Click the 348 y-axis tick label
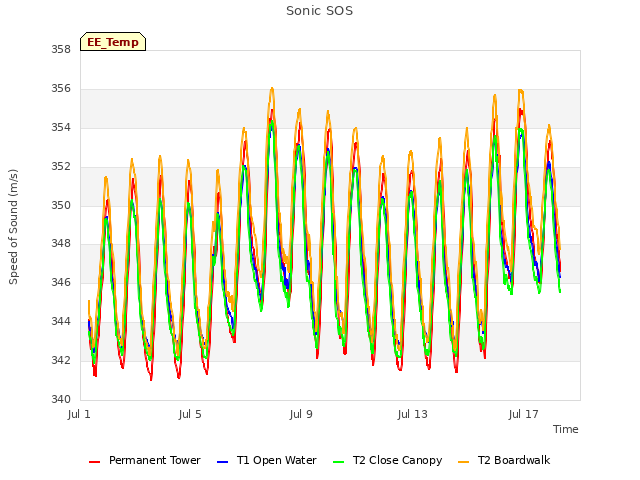Viewport: 640px width, 480px height. point(61,244)
